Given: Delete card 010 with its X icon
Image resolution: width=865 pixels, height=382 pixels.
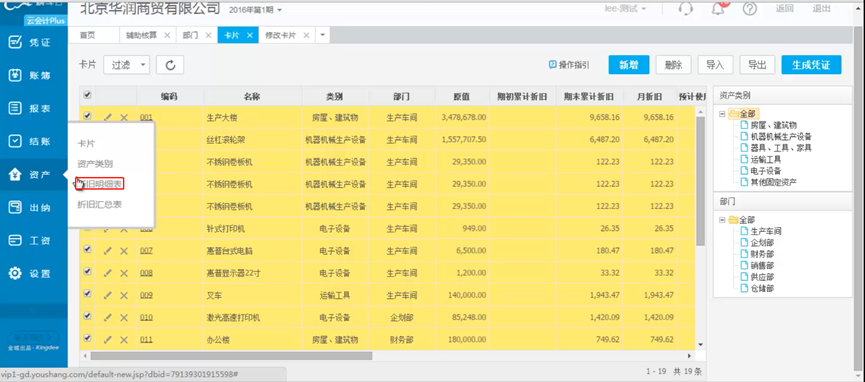Looking at the screenshot, I should click(x=124, y=317).
